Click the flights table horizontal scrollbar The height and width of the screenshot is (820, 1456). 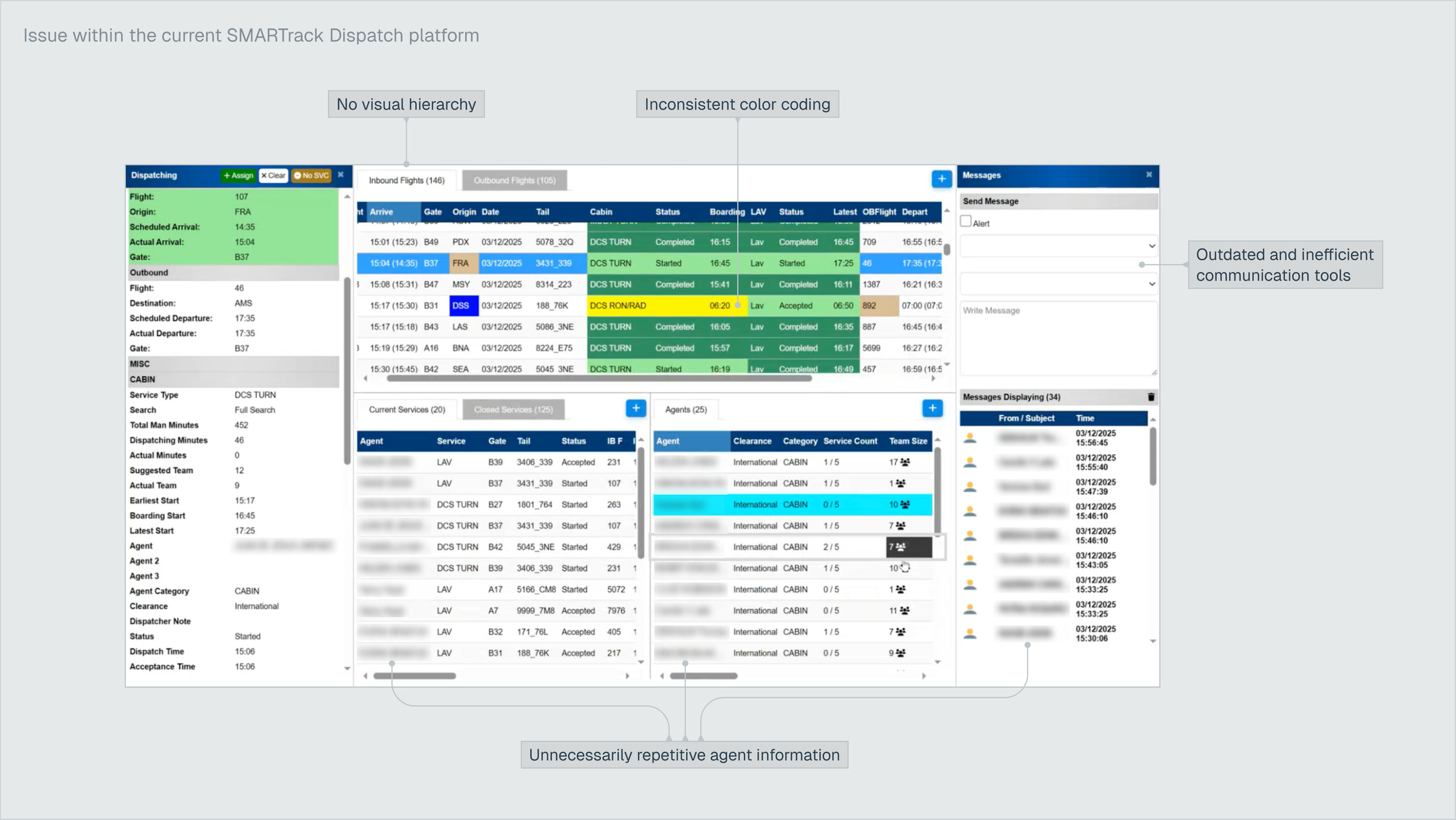click(x=599, y=379)
